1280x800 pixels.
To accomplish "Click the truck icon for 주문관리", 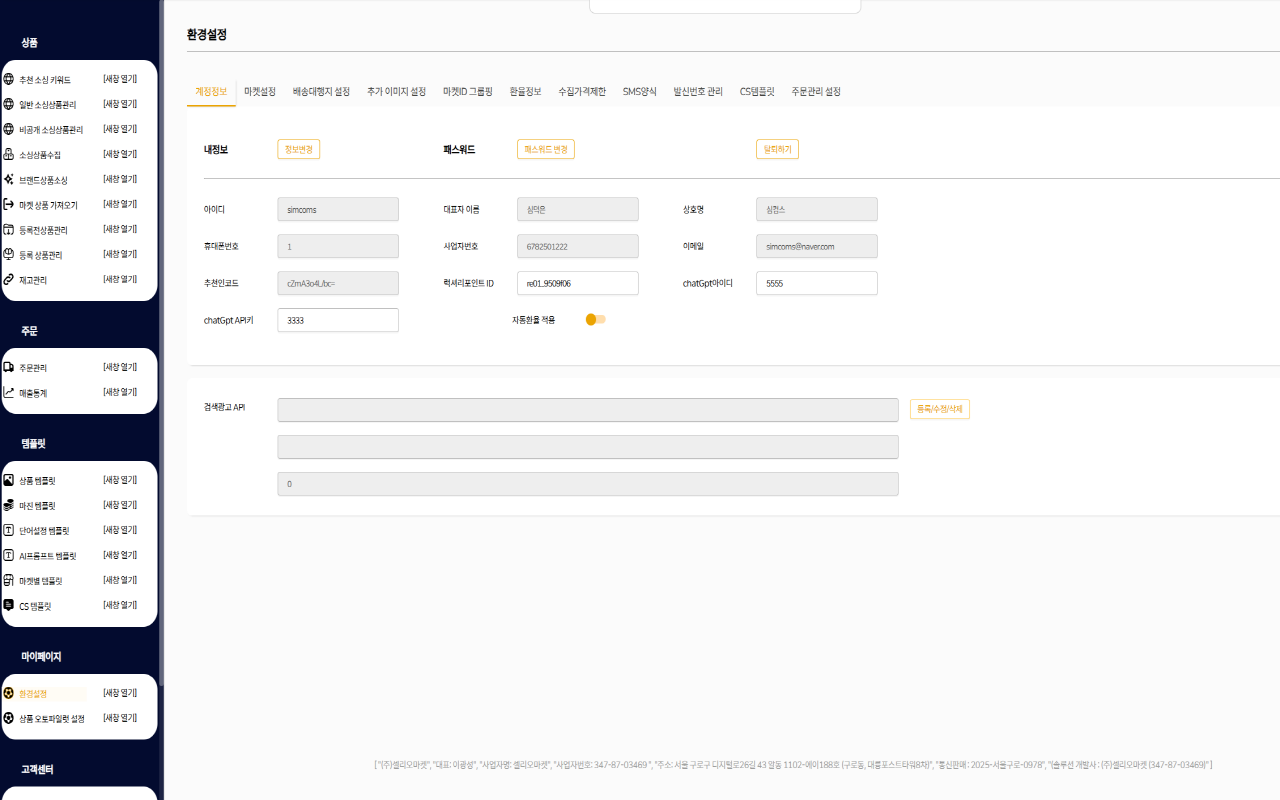I will [9, 367].
